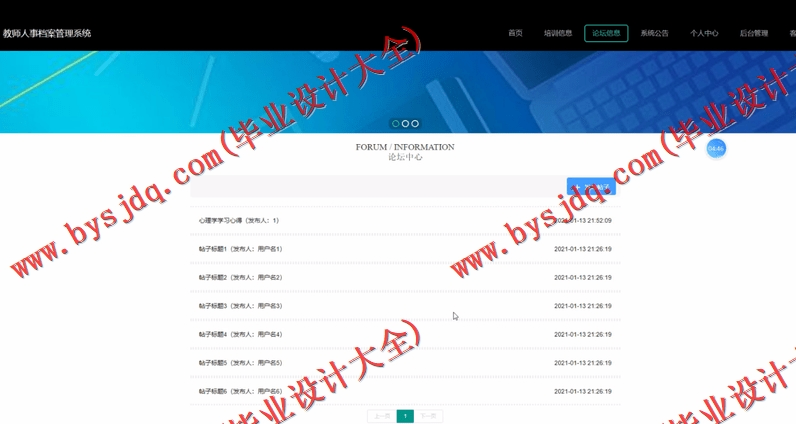Click the 21:26:19 timestamp in the 帖子标题3 row
Viewport: 796px width, 424px height.
tap(583, 306)
